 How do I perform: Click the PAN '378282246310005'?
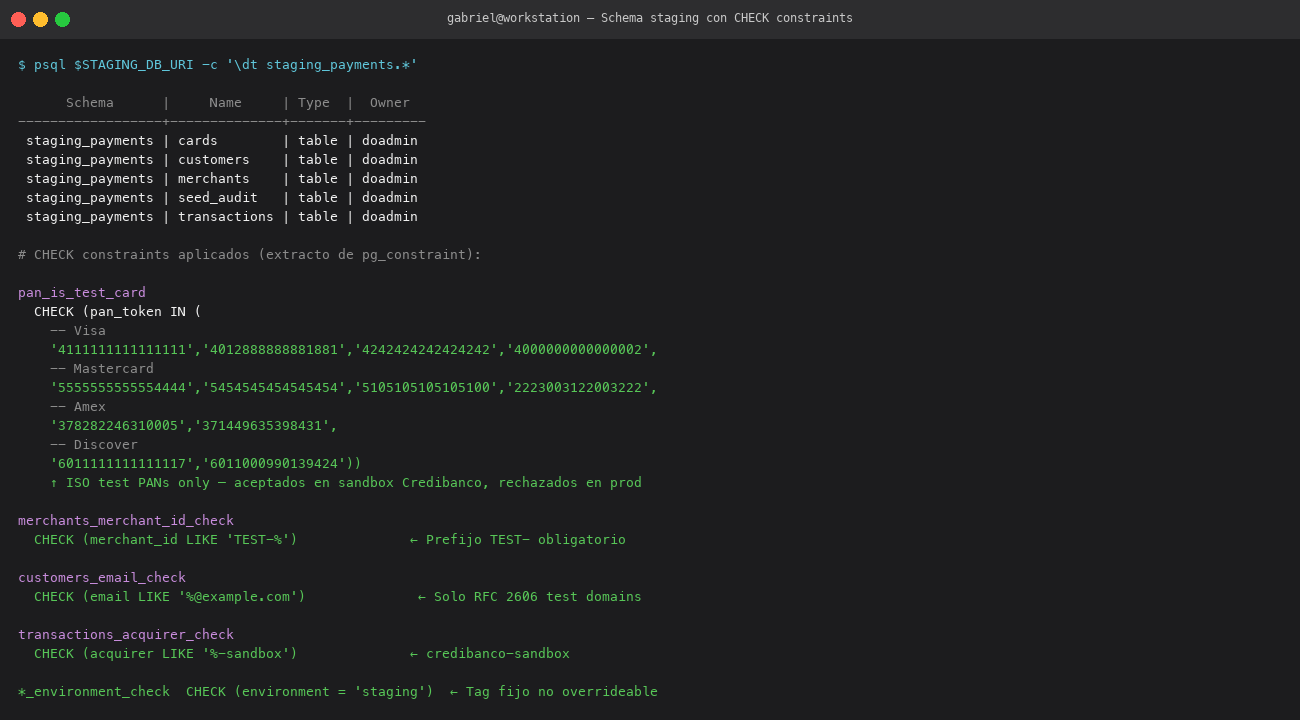(118, 426)
